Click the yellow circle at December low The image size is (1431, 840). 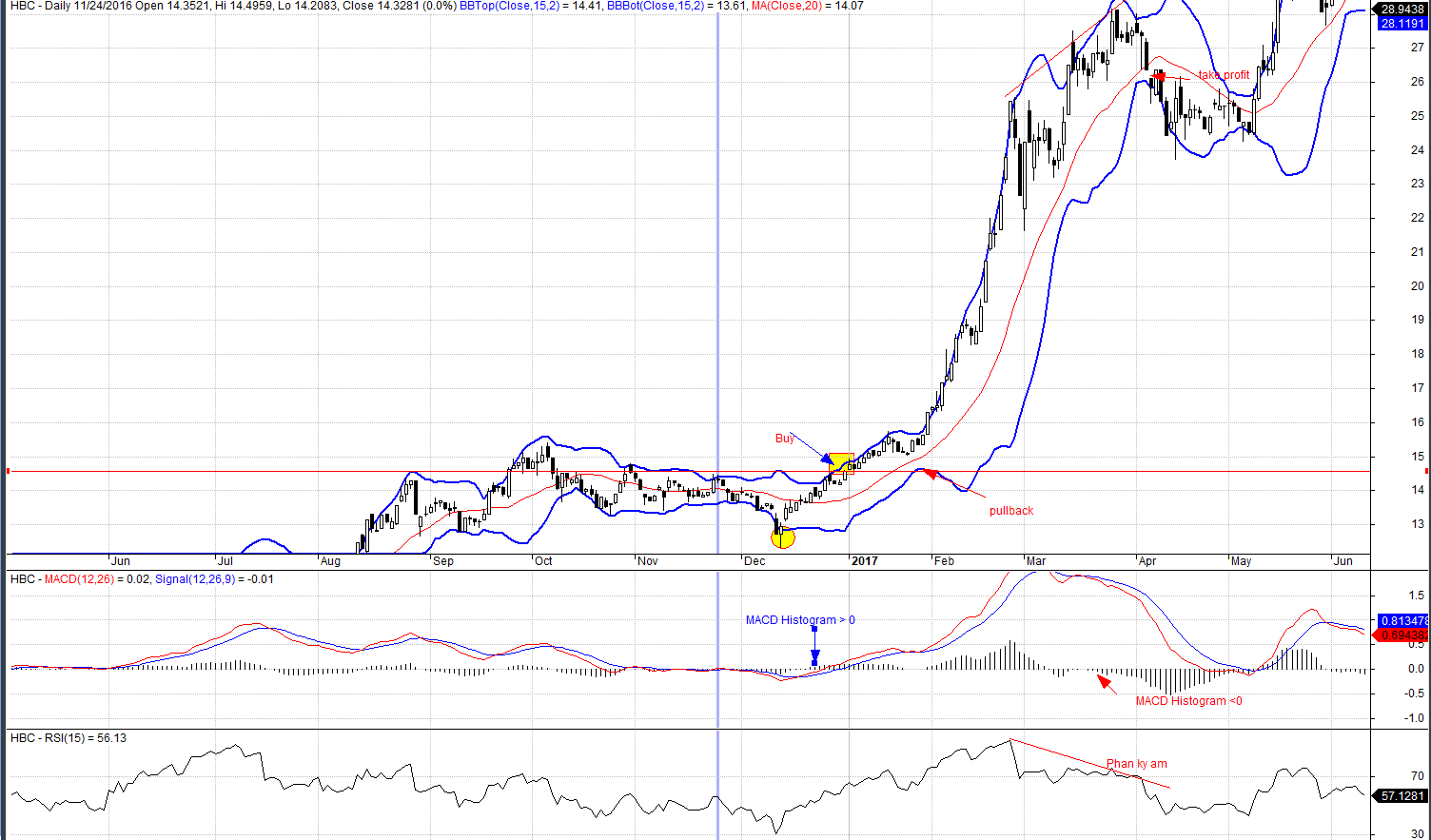pos(782,537)
